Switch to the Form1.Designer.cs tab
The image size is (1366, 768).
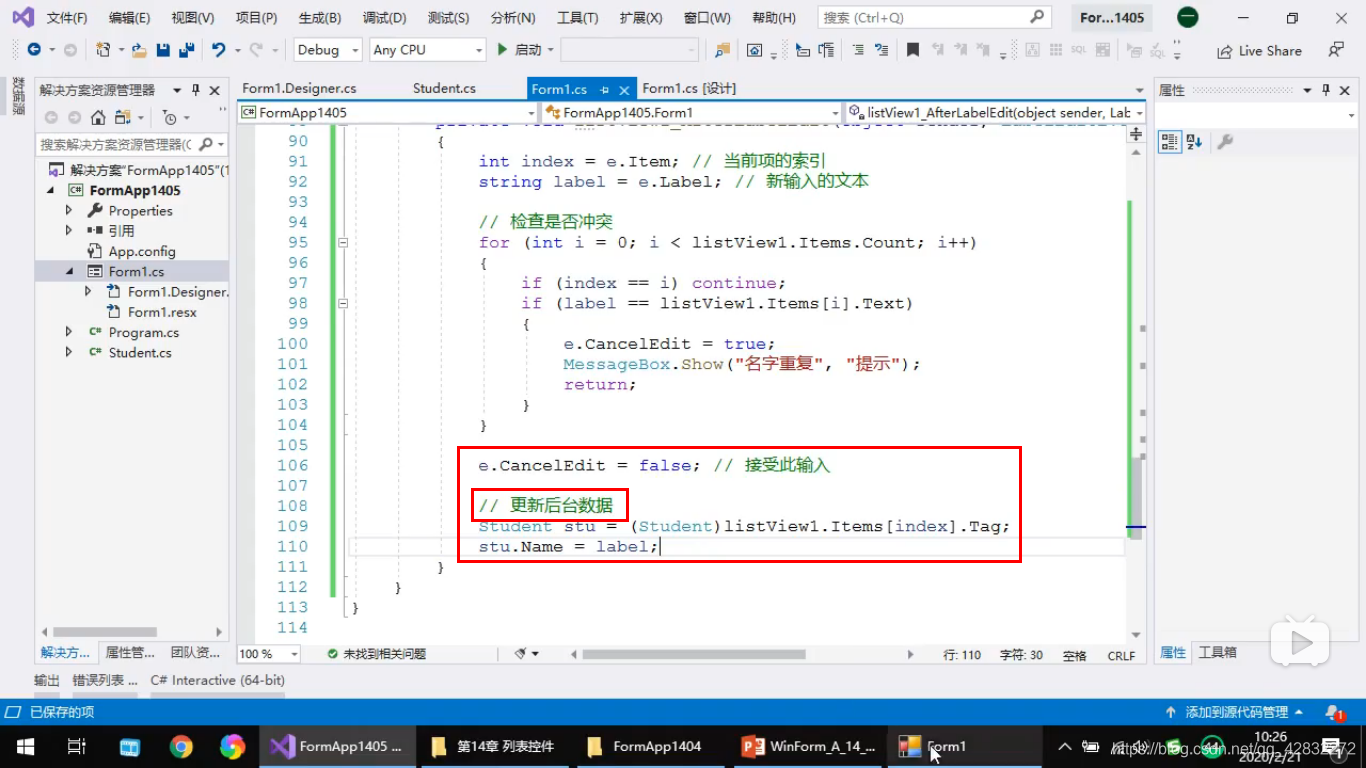(299, 89)
